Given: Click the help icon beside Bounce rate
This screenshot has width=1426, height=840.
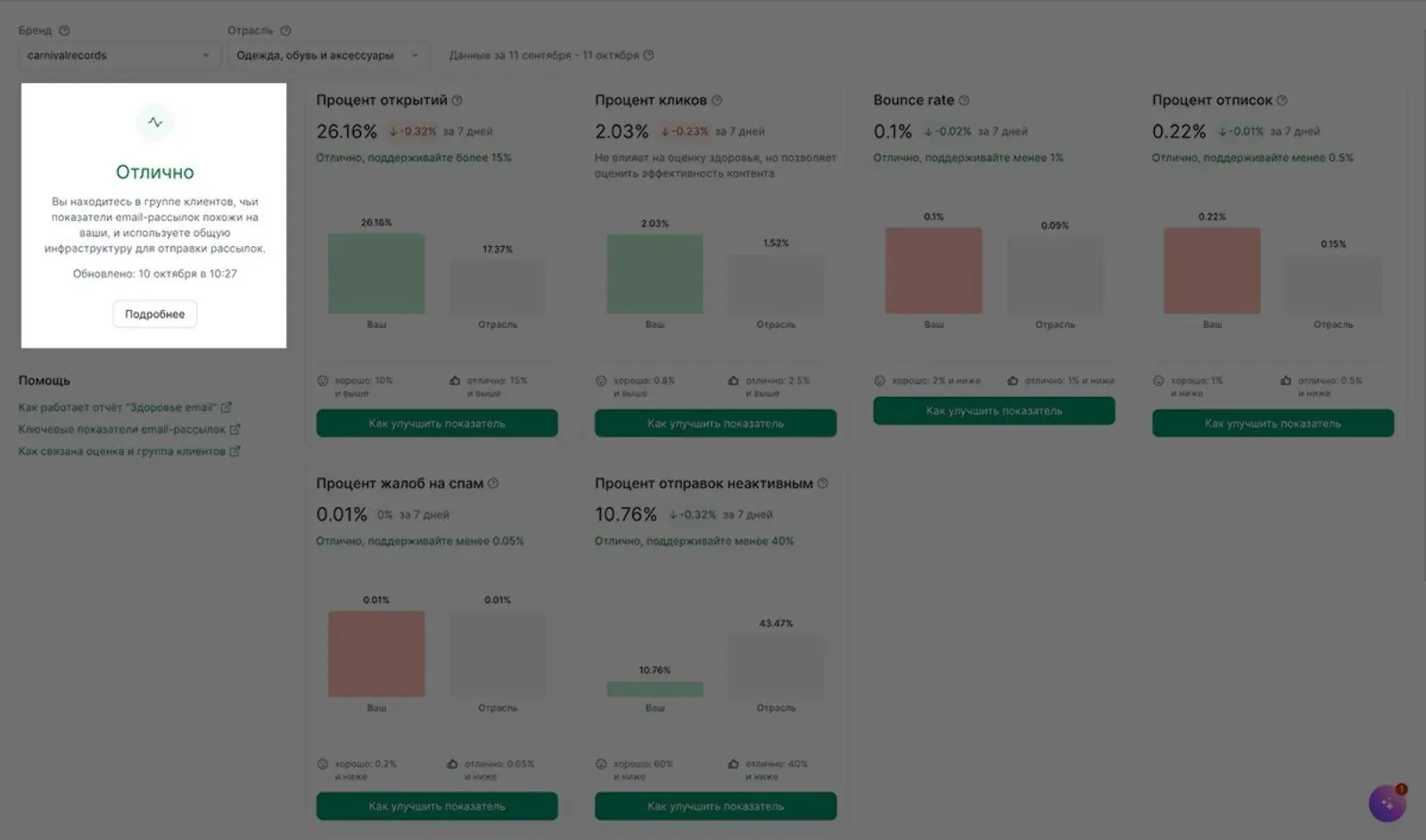Looking at the screenshot, I should click(x=964, y=101).
